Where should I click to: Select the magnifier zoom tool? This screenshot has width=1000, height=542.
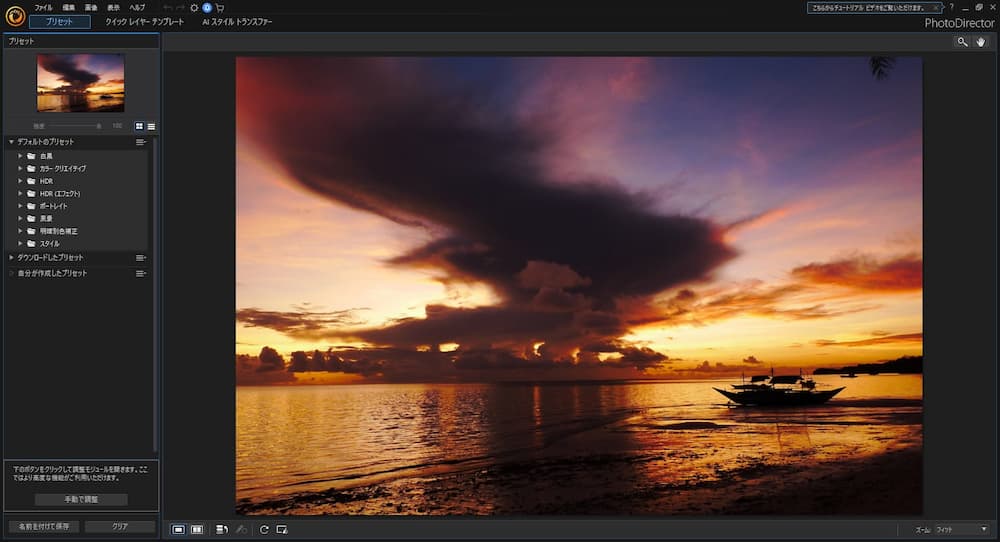coord(962,41)
